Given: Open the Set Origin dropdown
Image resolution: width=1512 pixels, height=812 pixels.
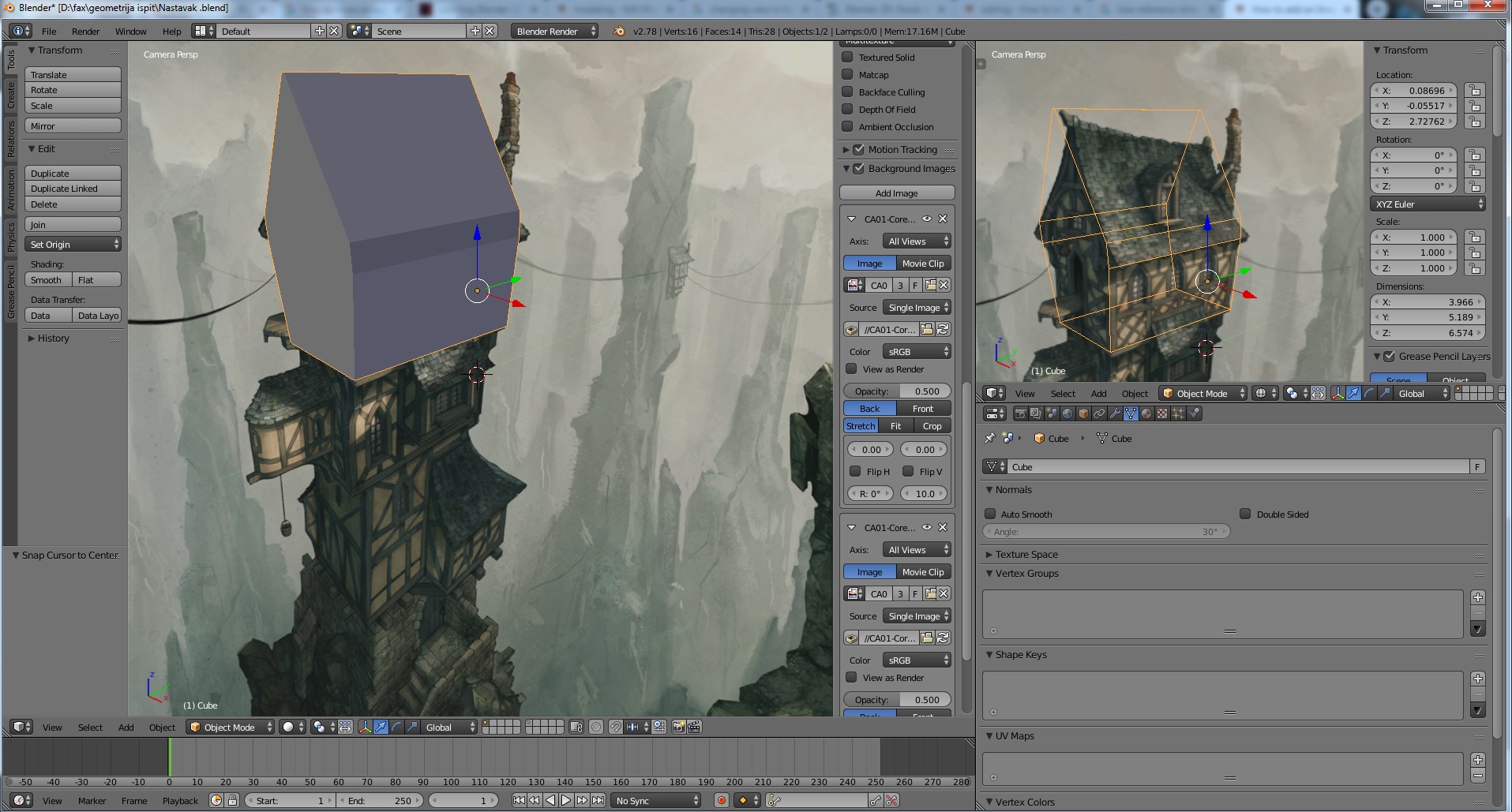Looking at the screenshot, I should click(73, 245).
